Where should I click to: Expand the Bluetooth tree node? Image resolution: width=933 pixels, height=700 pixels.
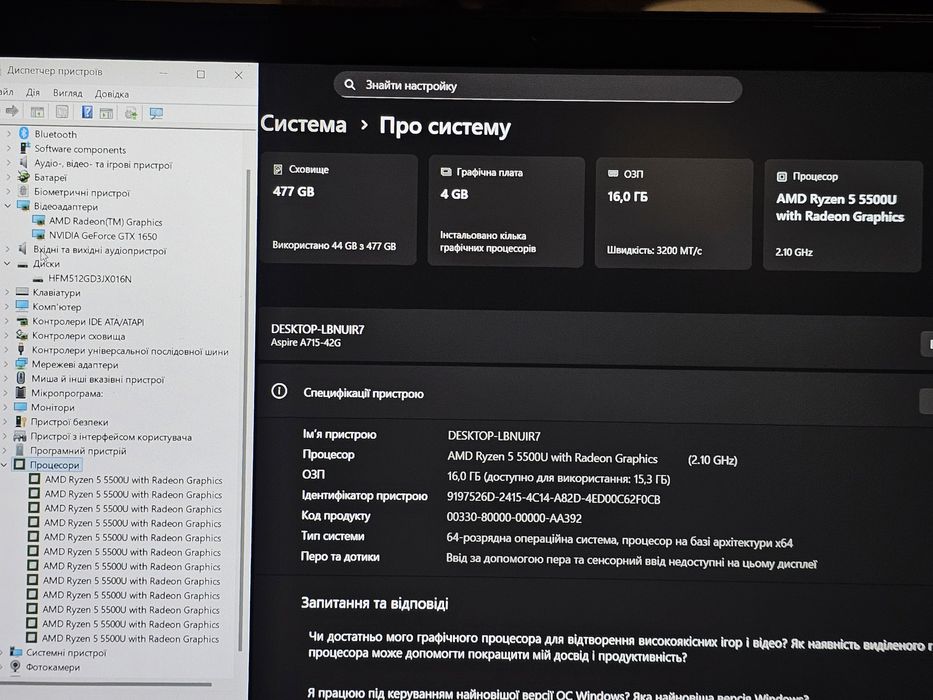(8, 133)
